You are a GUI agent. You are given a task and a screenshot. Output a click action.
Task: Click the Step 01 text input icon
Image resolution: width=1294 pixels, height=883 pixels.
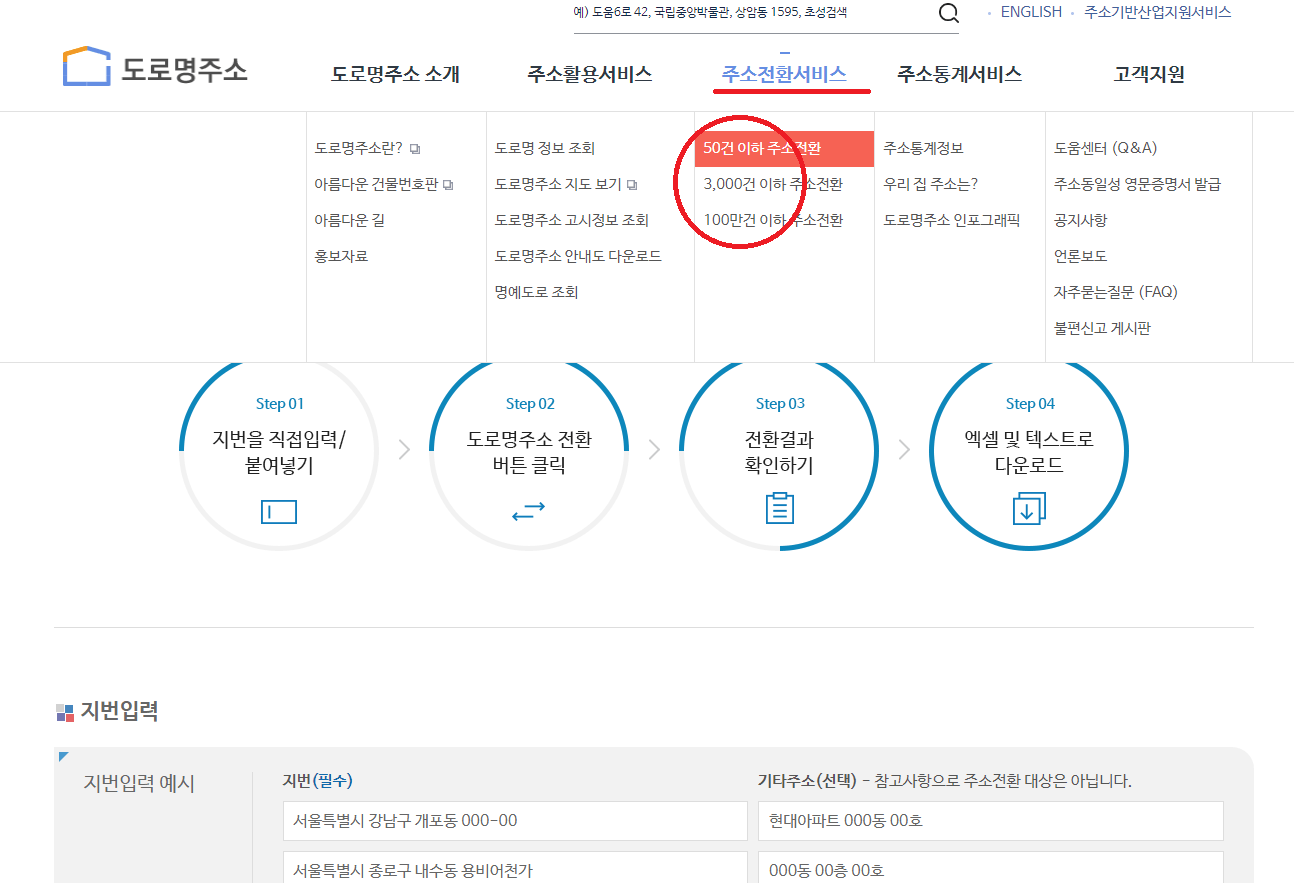(279, 512)
